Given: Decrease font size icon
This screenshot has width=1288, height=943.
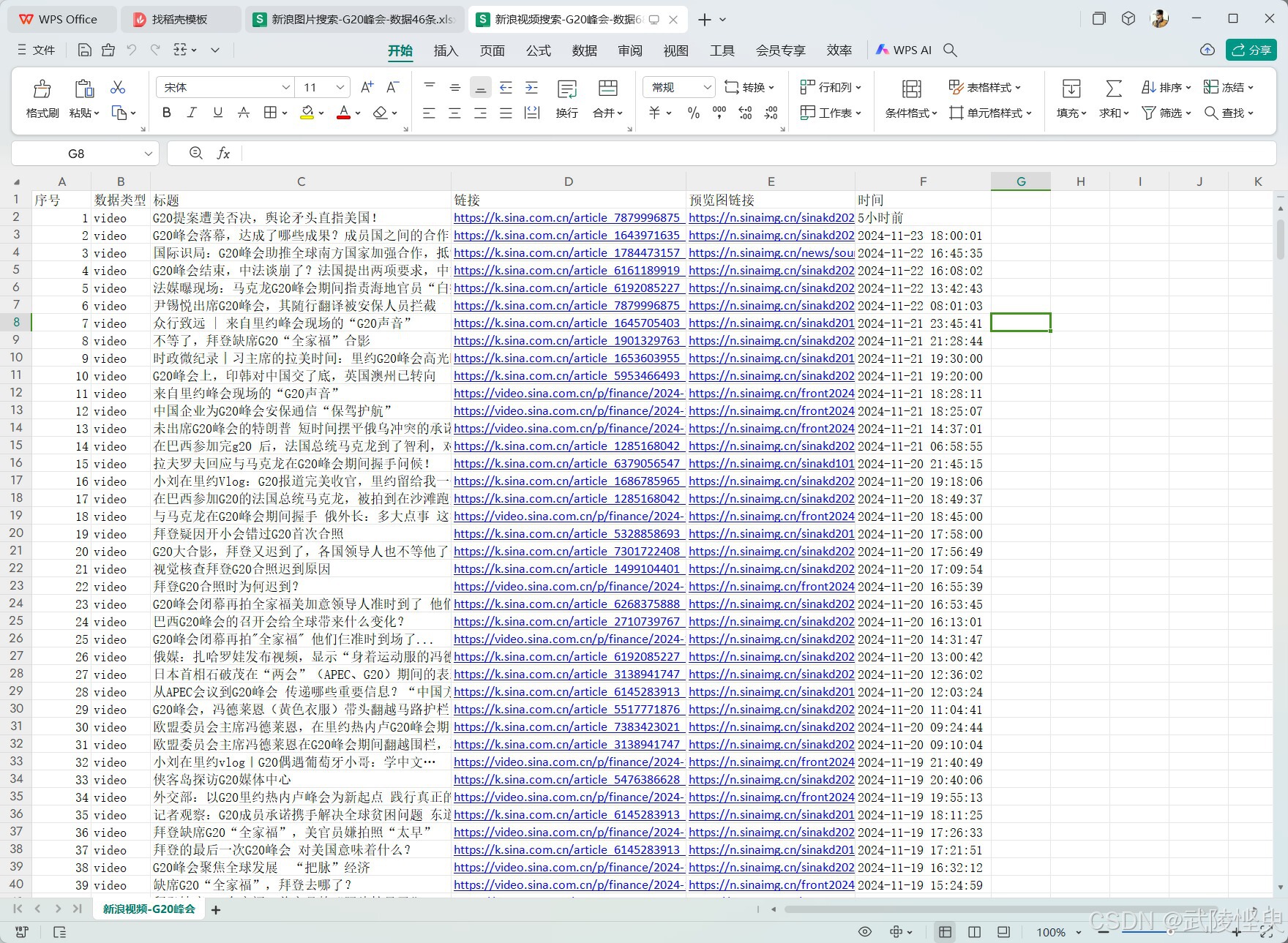Looking at the screenshot, I should coord(392,87).
